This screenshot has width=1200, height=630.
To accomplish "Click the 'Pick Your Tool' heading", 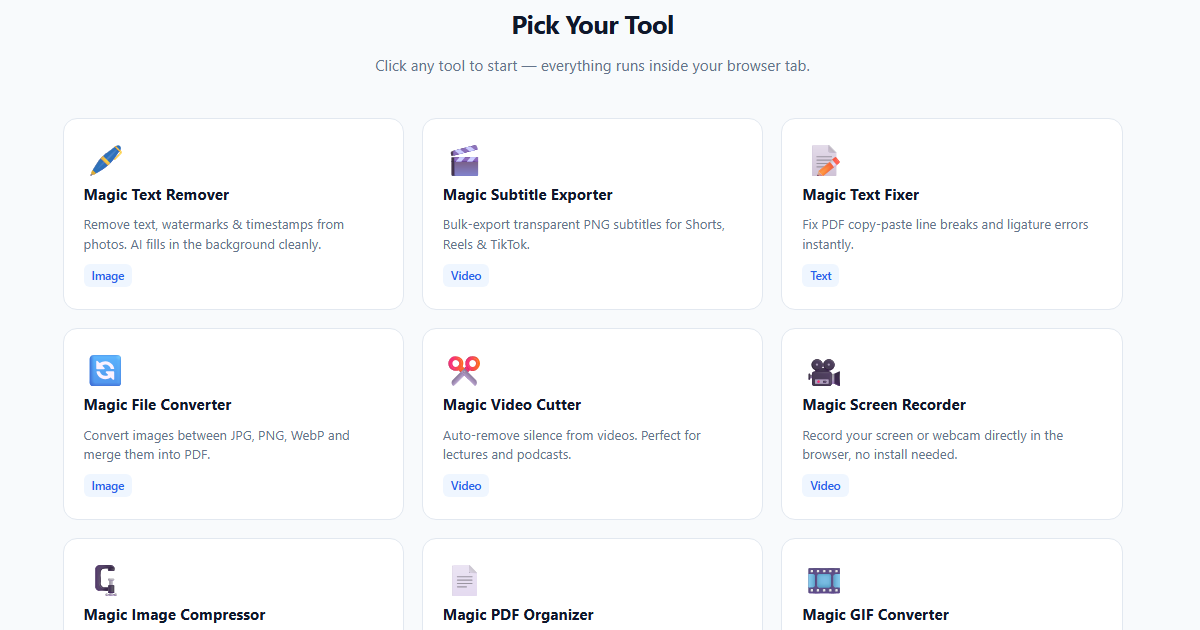I will coord(593,25).
